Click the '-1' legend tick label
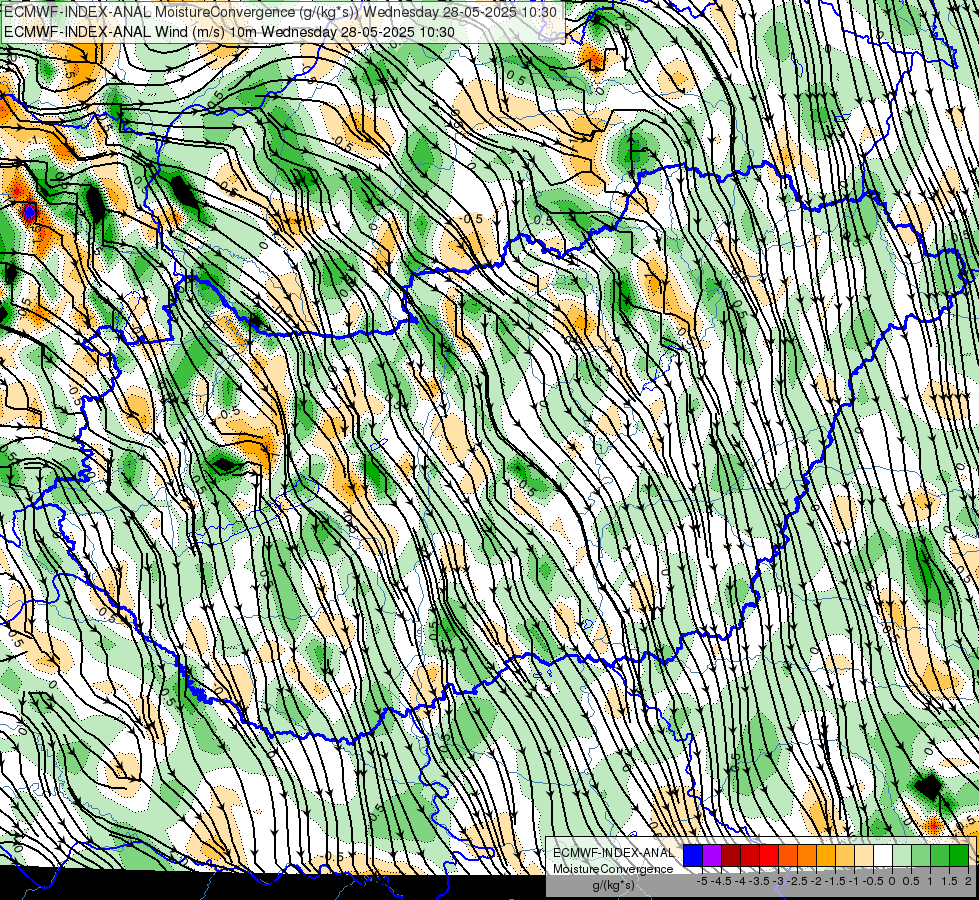 (854, 881)
